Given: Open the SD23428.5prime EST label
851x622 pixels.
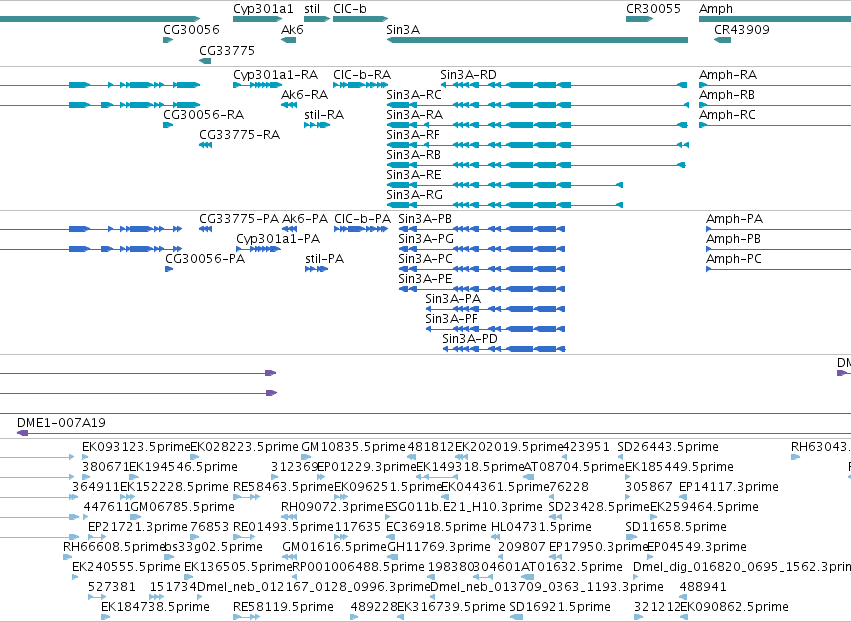Looking at the screenshot, I should [x=599, y=507].
